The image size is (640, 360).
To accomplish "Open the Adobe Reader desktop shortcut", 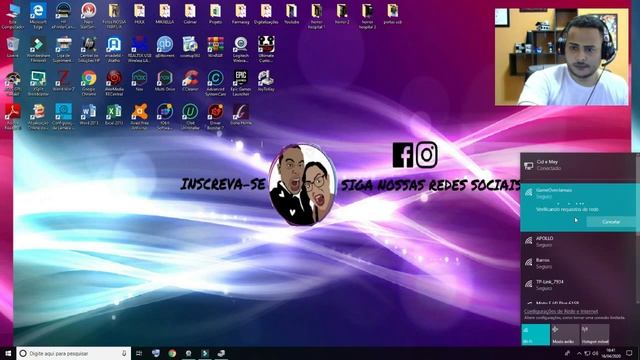I will click(13, 117).
